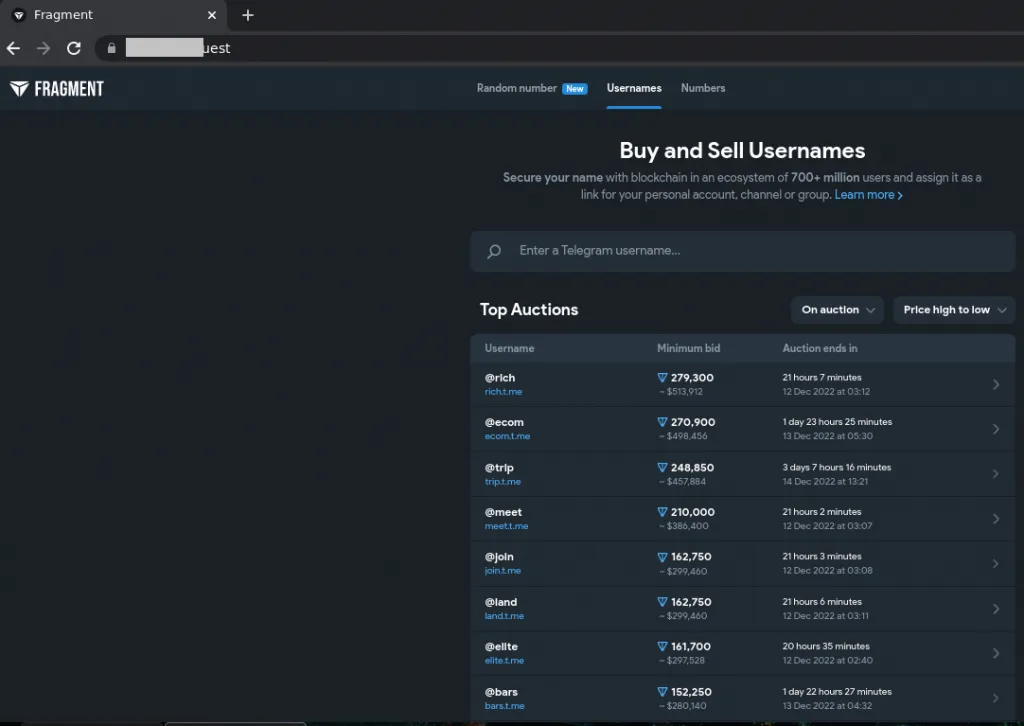The height and width of the screenshot is (726, 1024).
Task: Click the TON icon beside 270,900 bid
Action: [662, 422]
